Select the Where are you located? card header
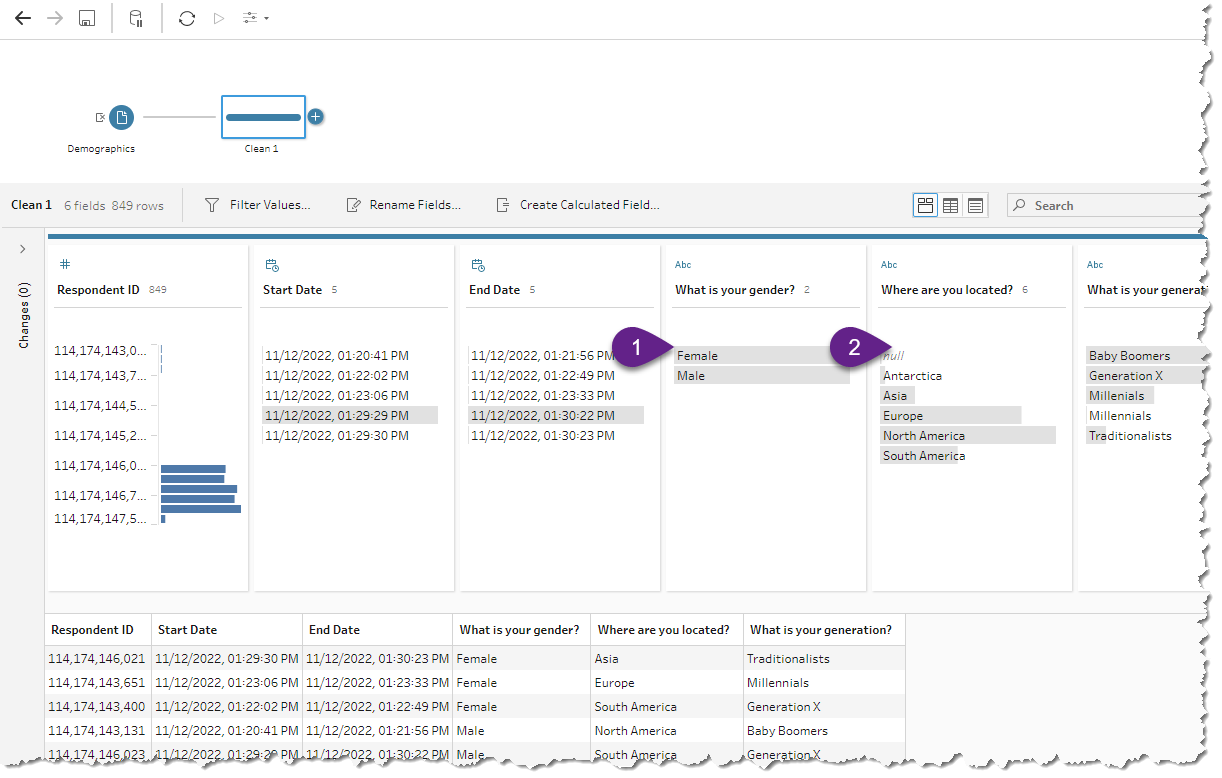1222x778 pixels. [947, 290]
